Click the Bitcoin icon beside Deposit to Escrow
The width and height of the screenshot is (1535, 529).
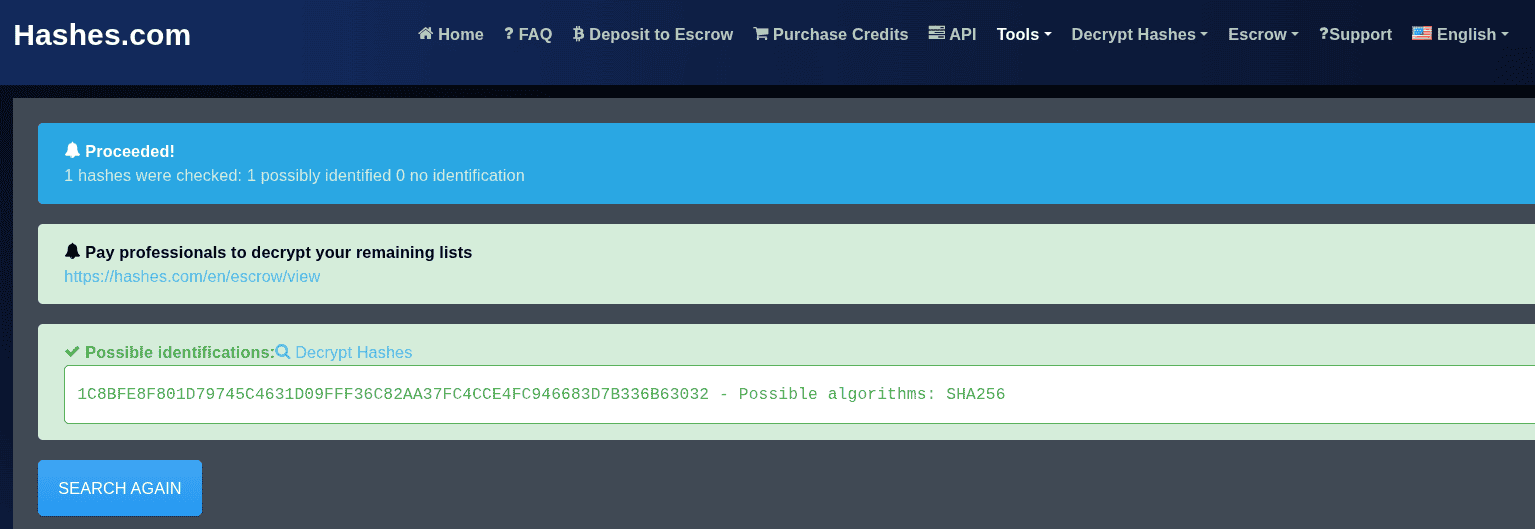pyautogui.click(x=578, y=34)
